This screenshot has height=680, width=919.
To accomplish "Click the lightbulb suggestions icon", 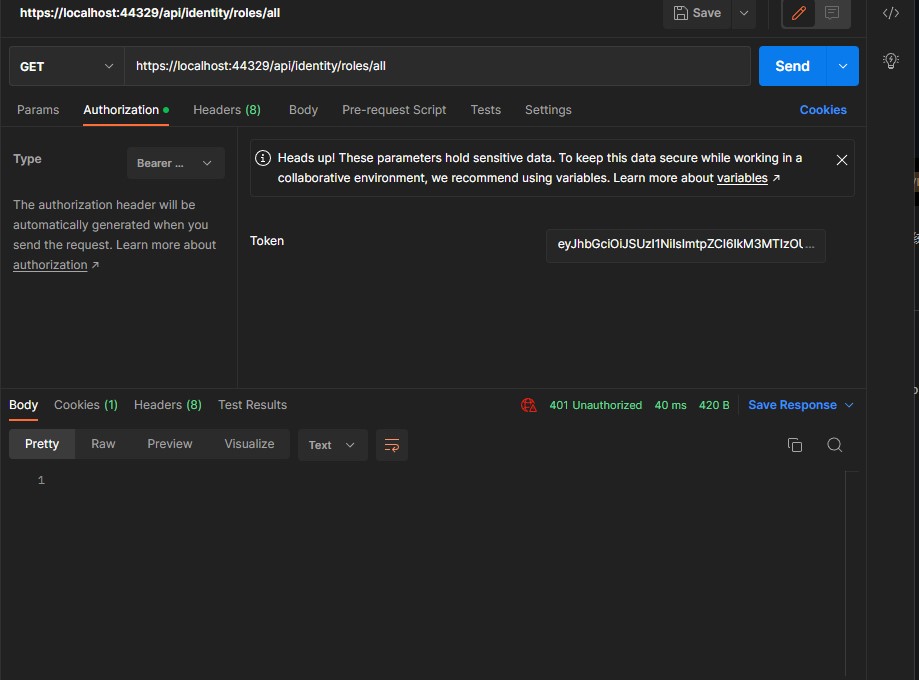I will point(890,60).
